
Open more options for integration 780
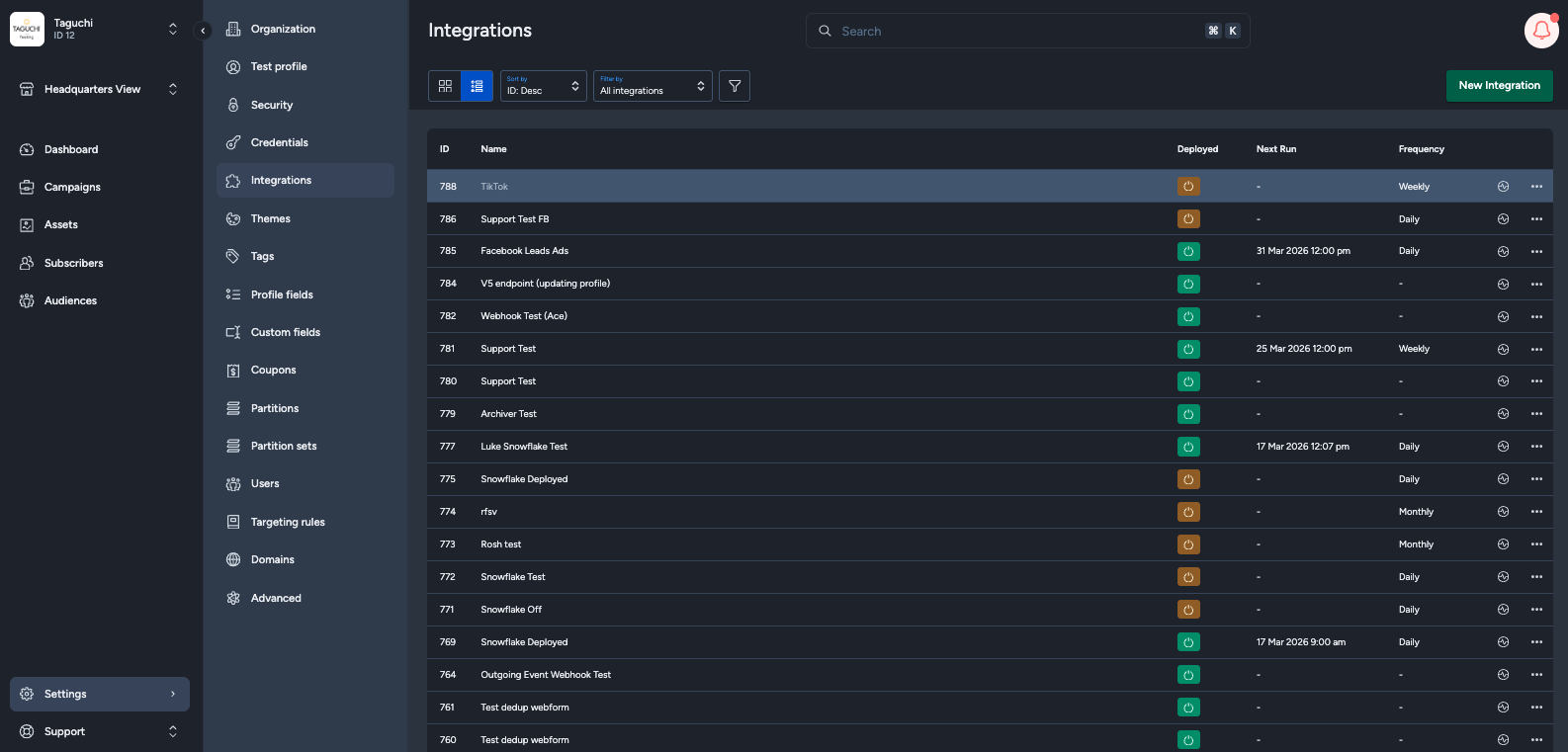click(x=1536, y=381)
